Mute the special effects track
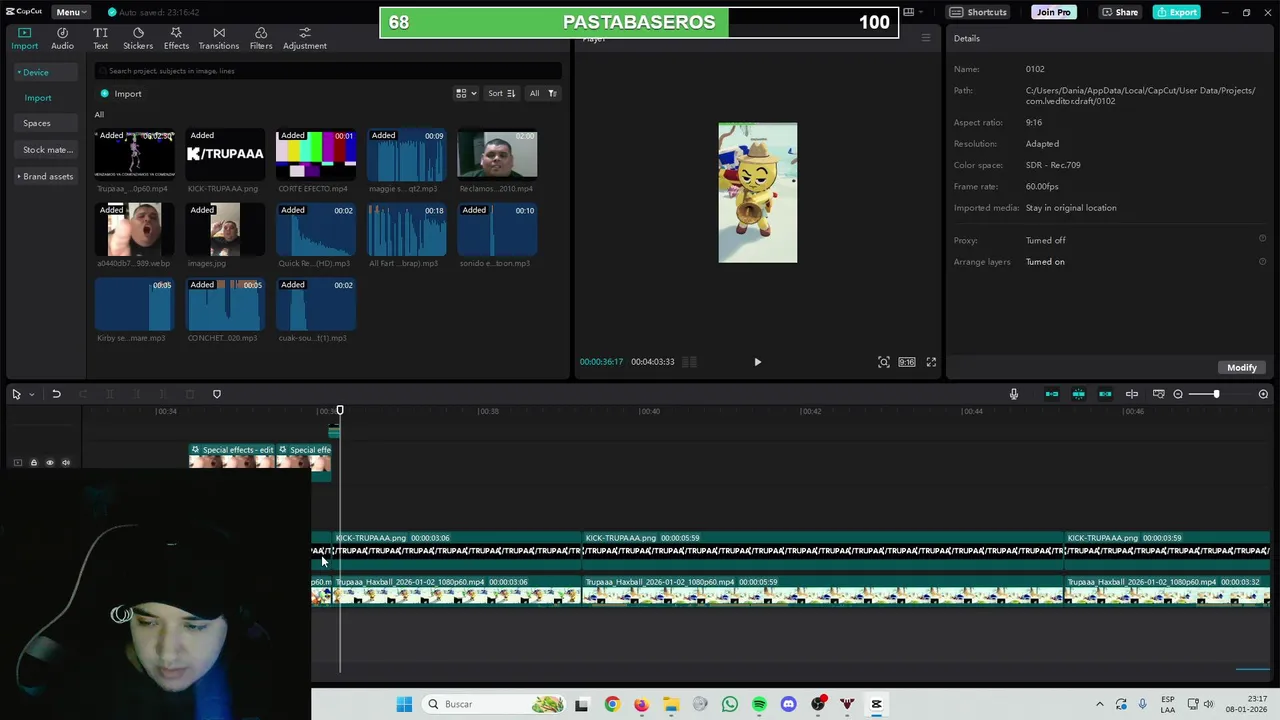1280x720 pixels. pyautogui.click(x=66, y=463)
